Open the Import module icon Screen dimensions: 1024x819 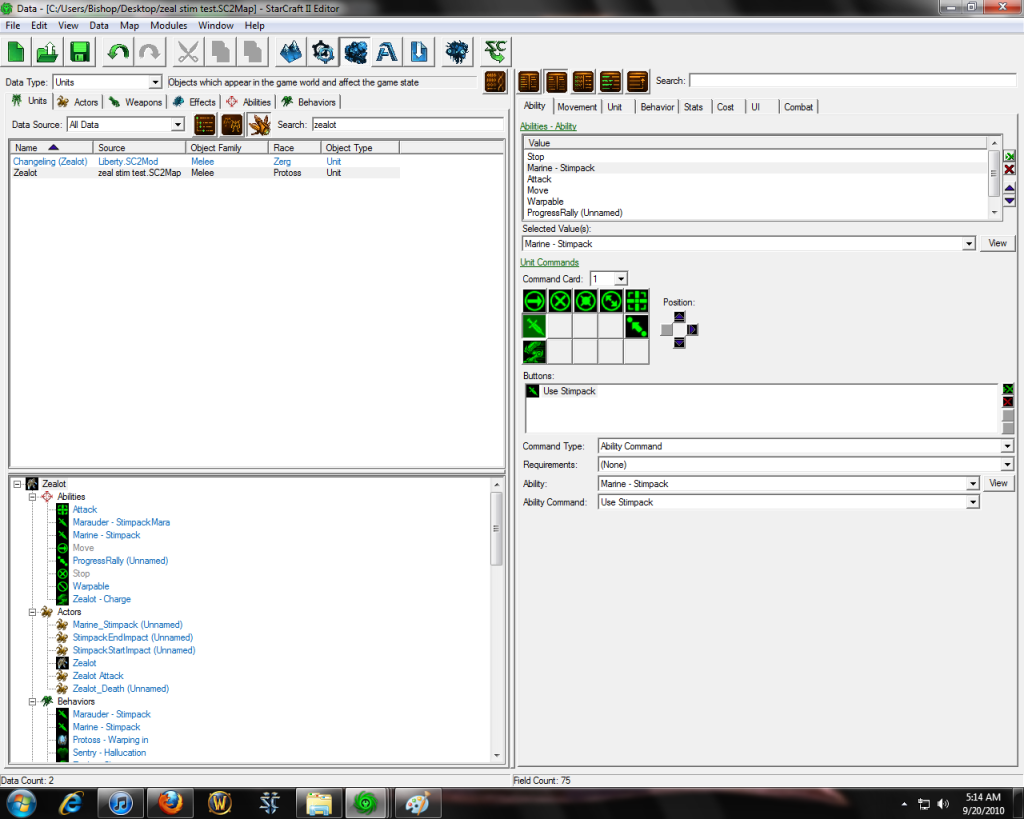(x=419, y=52)
